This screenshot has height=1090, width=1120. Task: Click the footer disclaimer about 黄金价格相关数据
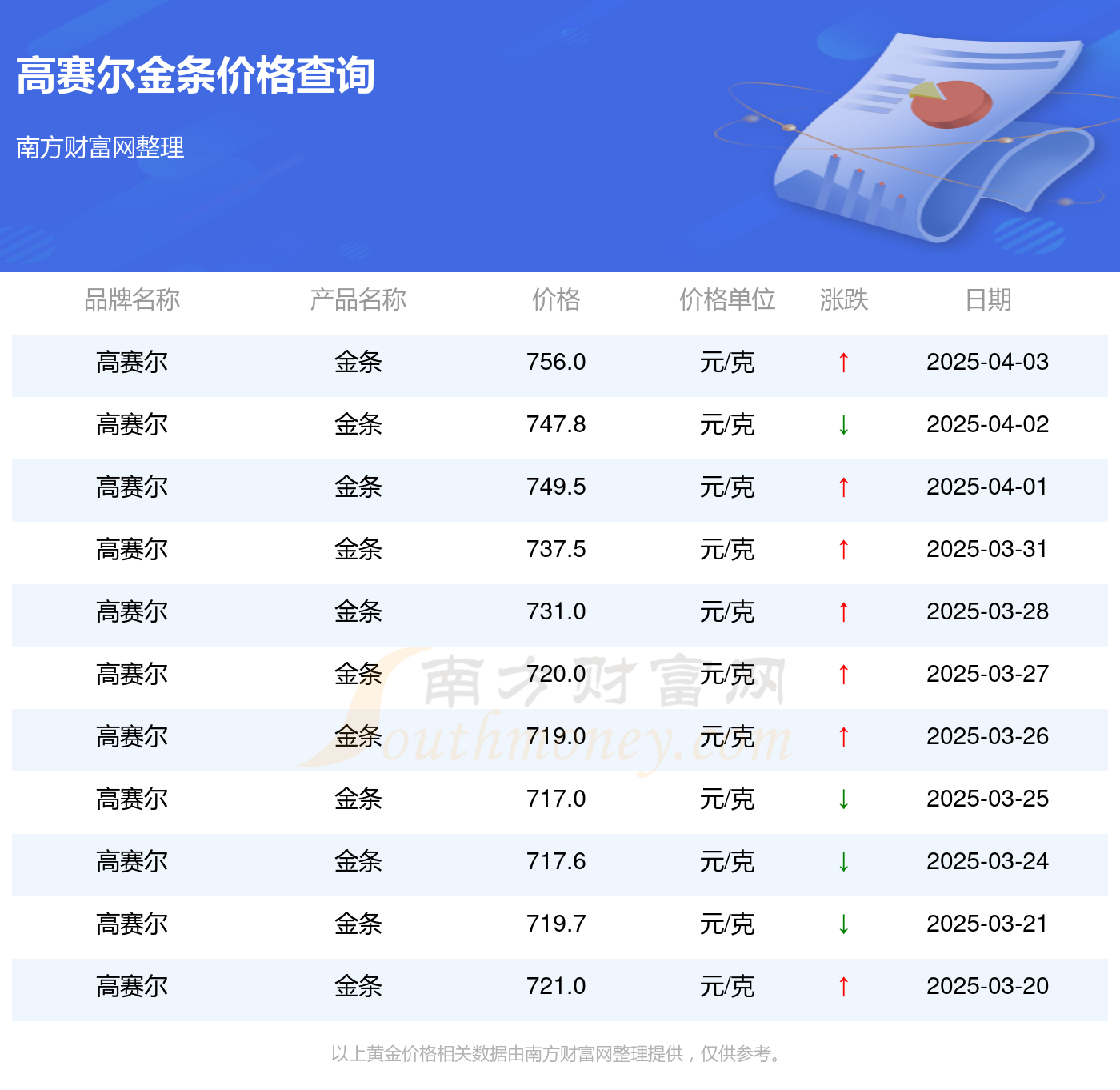pos(556,1054)
